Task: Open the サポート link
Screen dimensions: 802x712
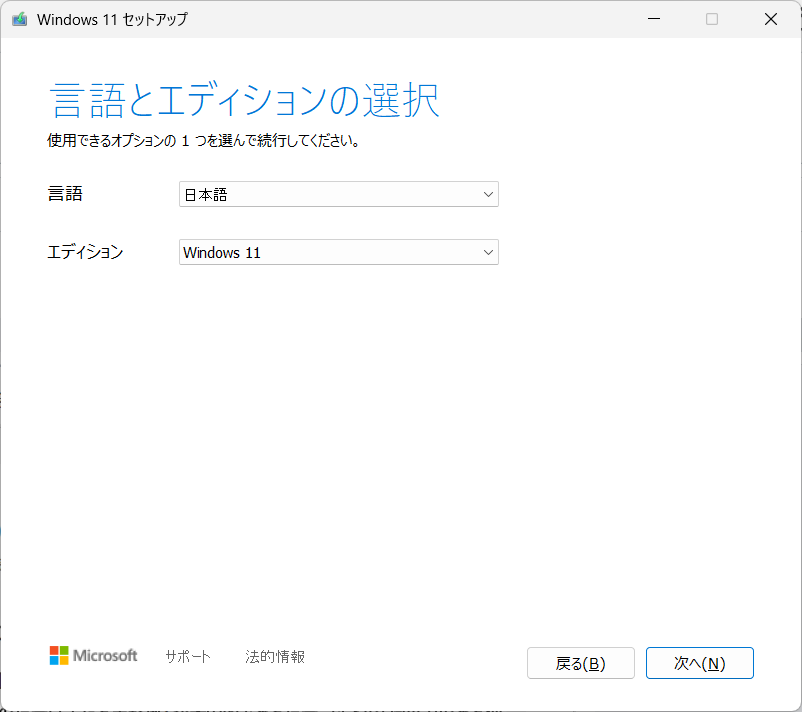Action: pos(188,656)
